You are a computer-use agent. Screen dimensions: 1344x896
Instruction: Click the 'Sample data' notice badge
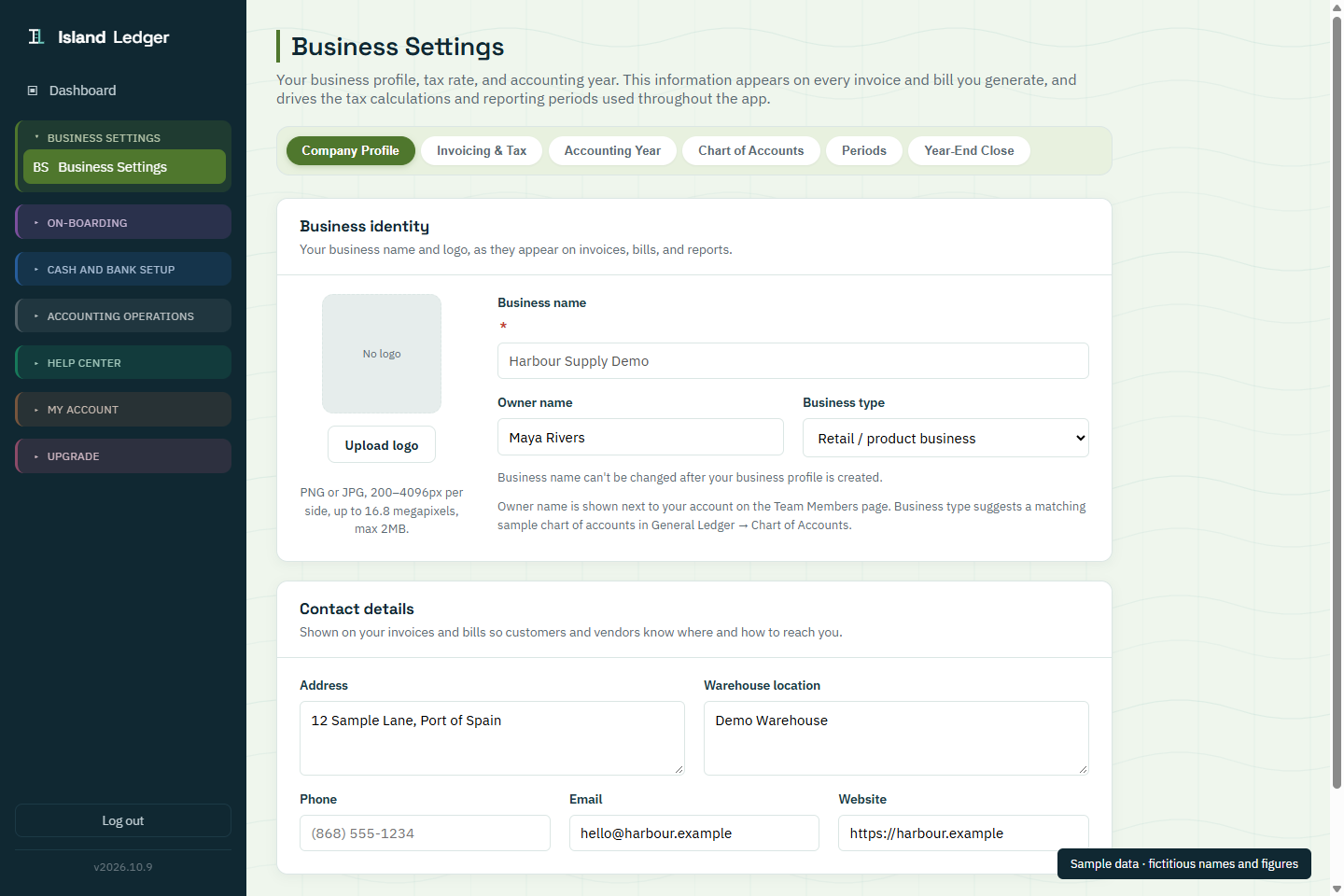pos(1184,863)
